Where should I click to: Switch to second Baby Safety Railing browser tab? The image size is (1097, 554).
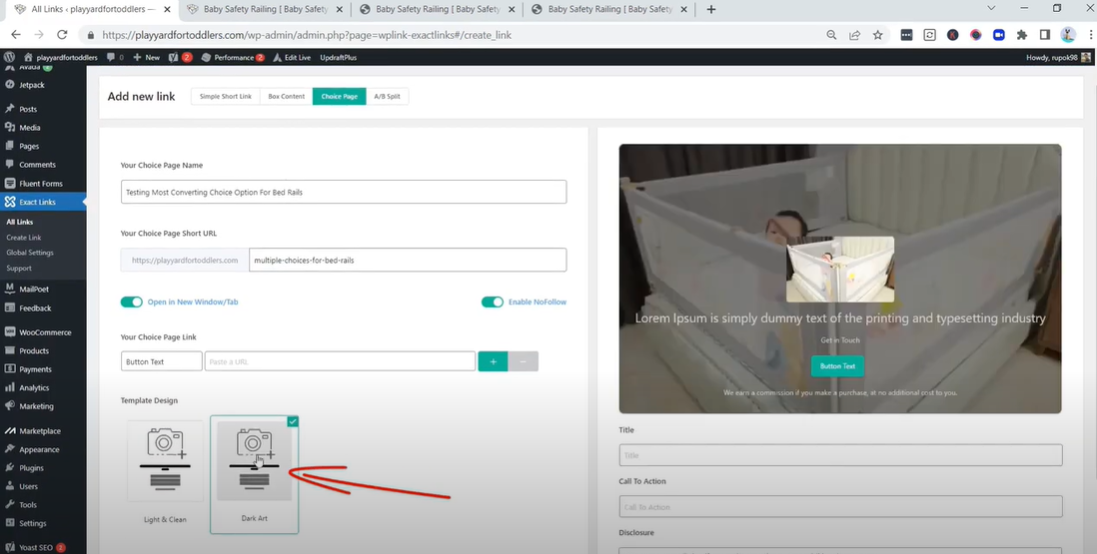pos(437,9)
